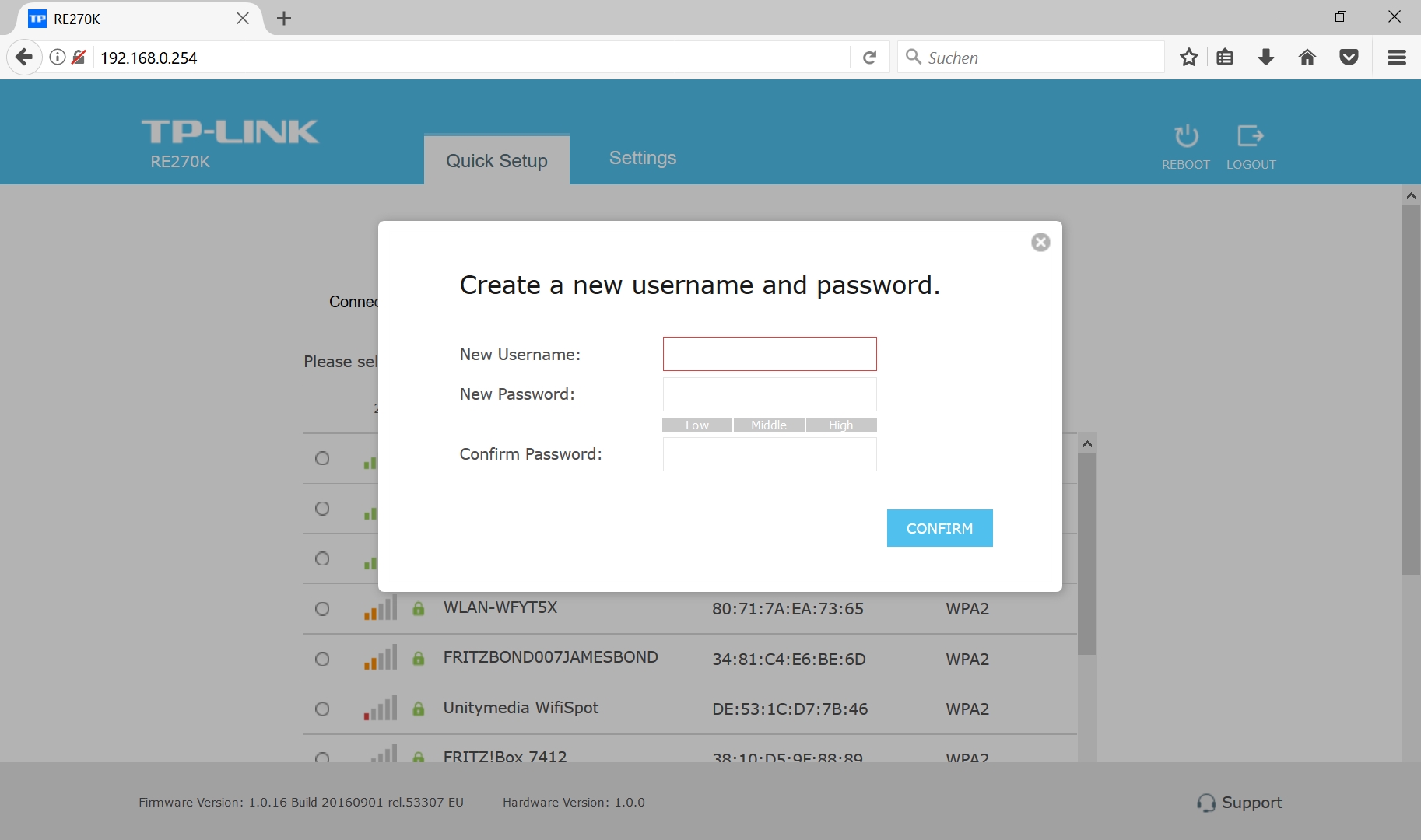Viewport: 1421px width, 840px height.
Task: Open the downloads arrow icon
Action: (x=1266, y=58)
